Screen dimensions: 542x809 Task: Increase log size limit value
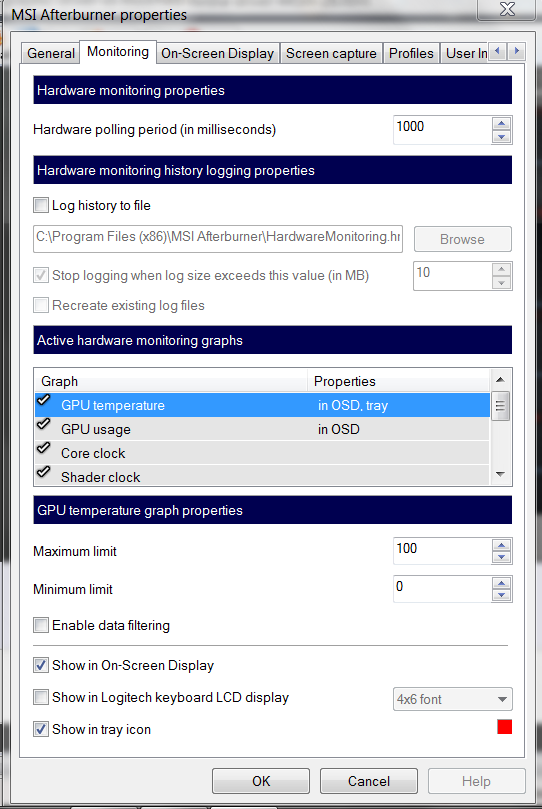coord(501,269)
